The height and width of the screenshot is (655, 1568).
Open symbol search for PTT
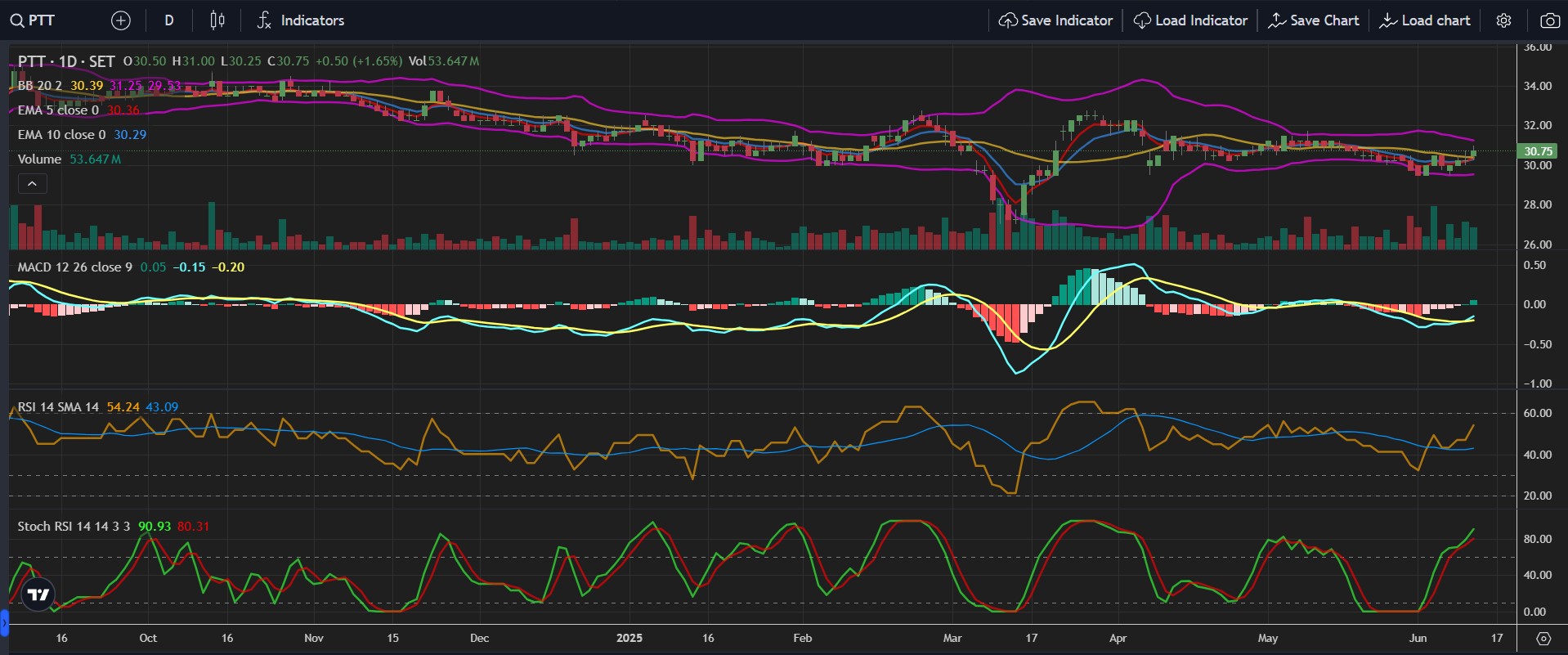(33, 20)
